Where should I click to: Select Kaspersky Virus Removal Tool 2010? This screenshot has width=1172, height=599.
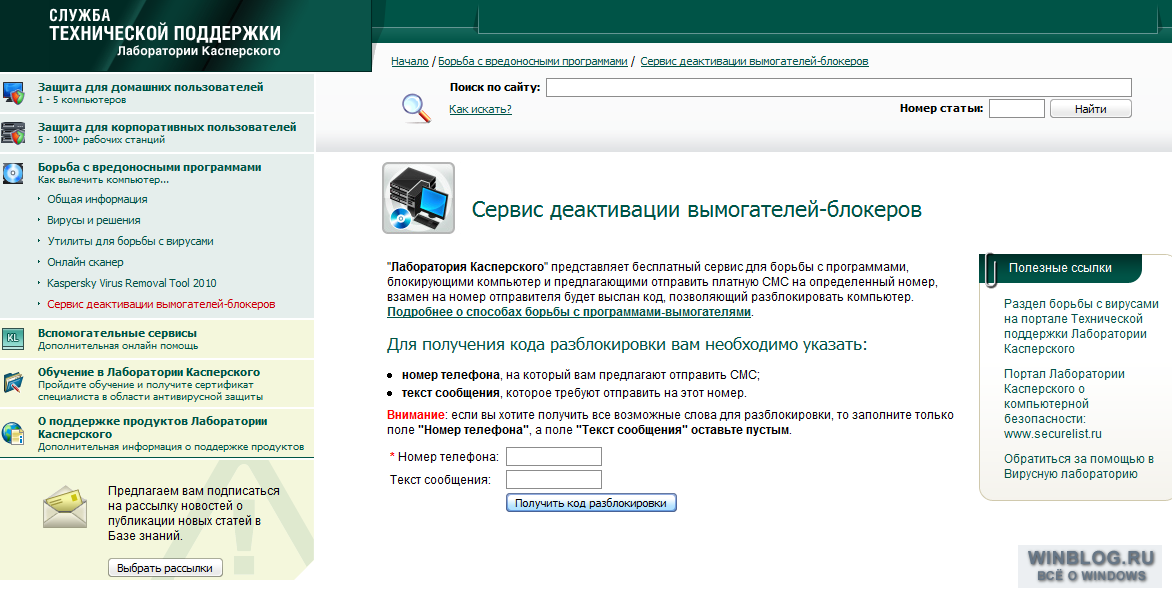(132, 283)
